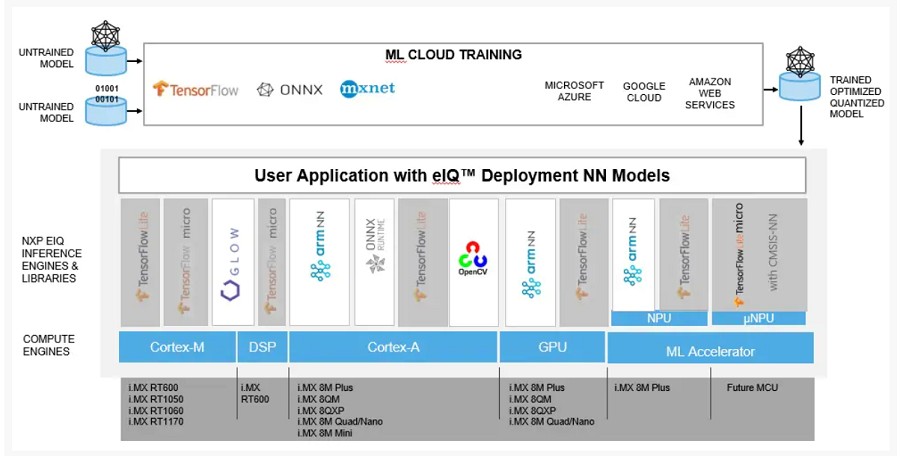Screen dimensions: 900x456
Task: Select the first TensorFlow Lite tile above Cortex-M
Action: click(x=141, y=262)
